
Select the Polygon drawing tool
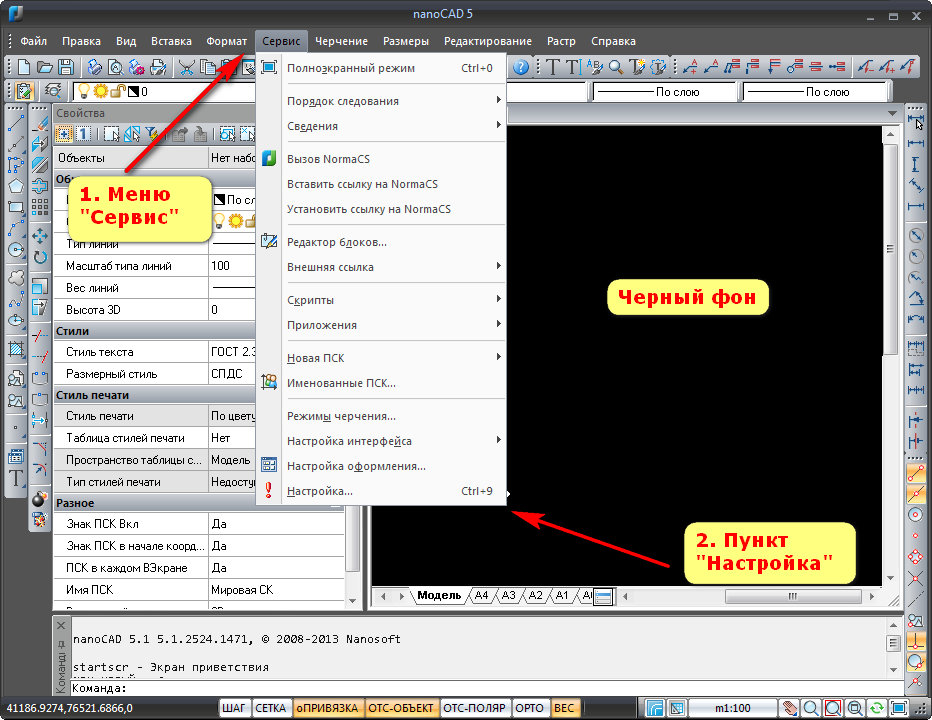coord(15,186)
